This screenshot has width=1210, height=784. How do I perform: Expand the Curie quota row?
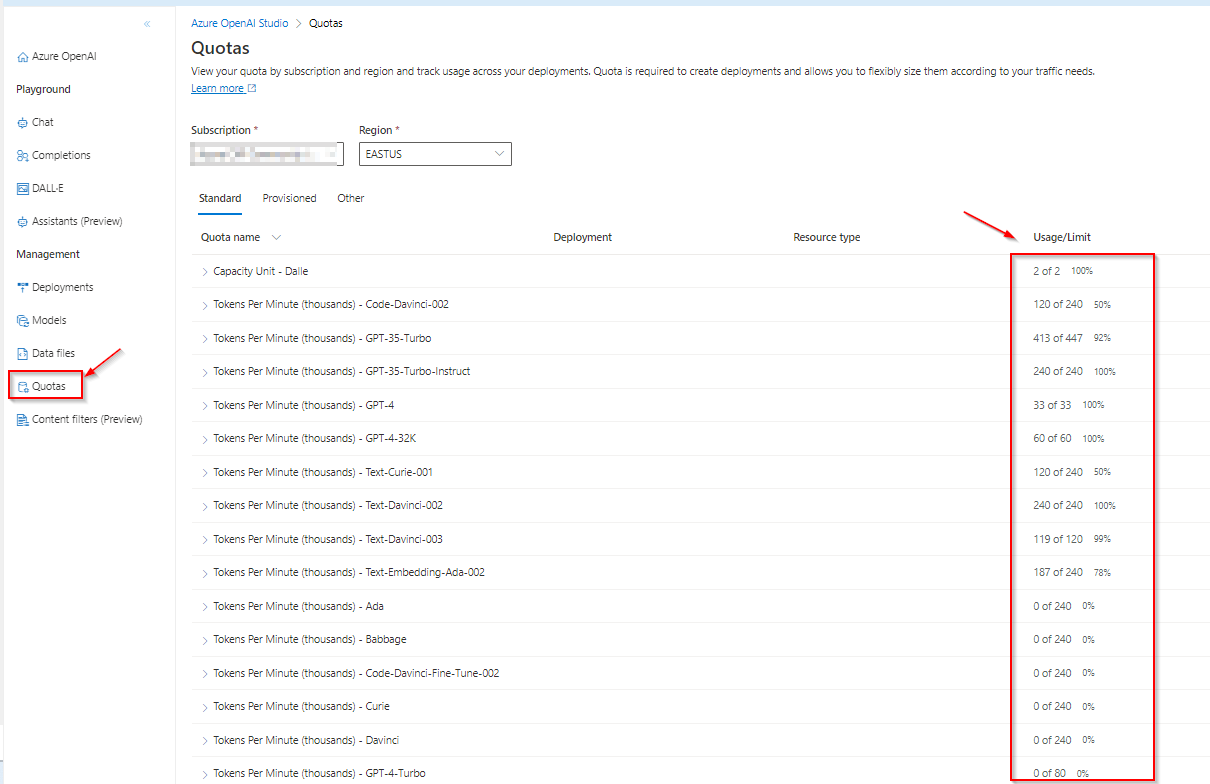coord(205,707)
